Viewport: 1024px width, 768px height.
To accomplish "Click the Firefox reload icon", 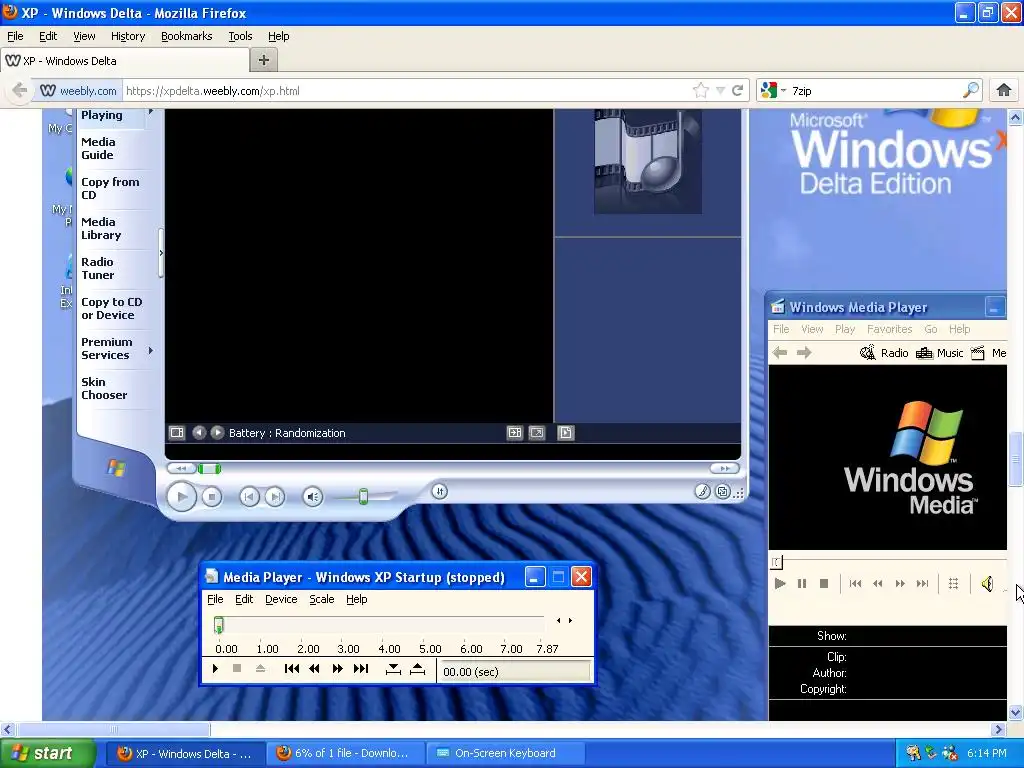I will [737, 91].
